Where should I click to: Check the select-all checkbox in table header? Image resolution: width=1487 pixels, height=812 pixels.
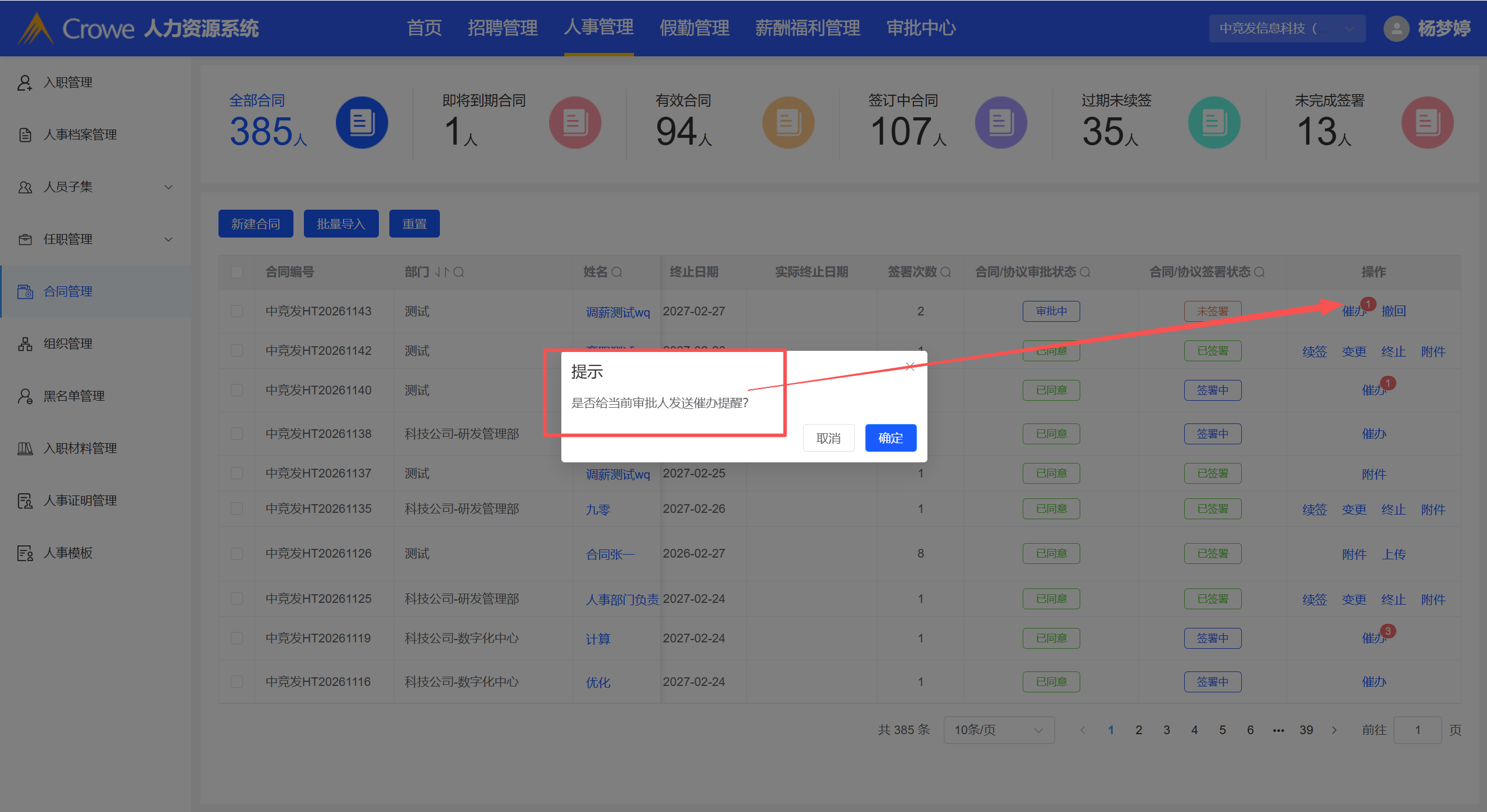point(237,272)
